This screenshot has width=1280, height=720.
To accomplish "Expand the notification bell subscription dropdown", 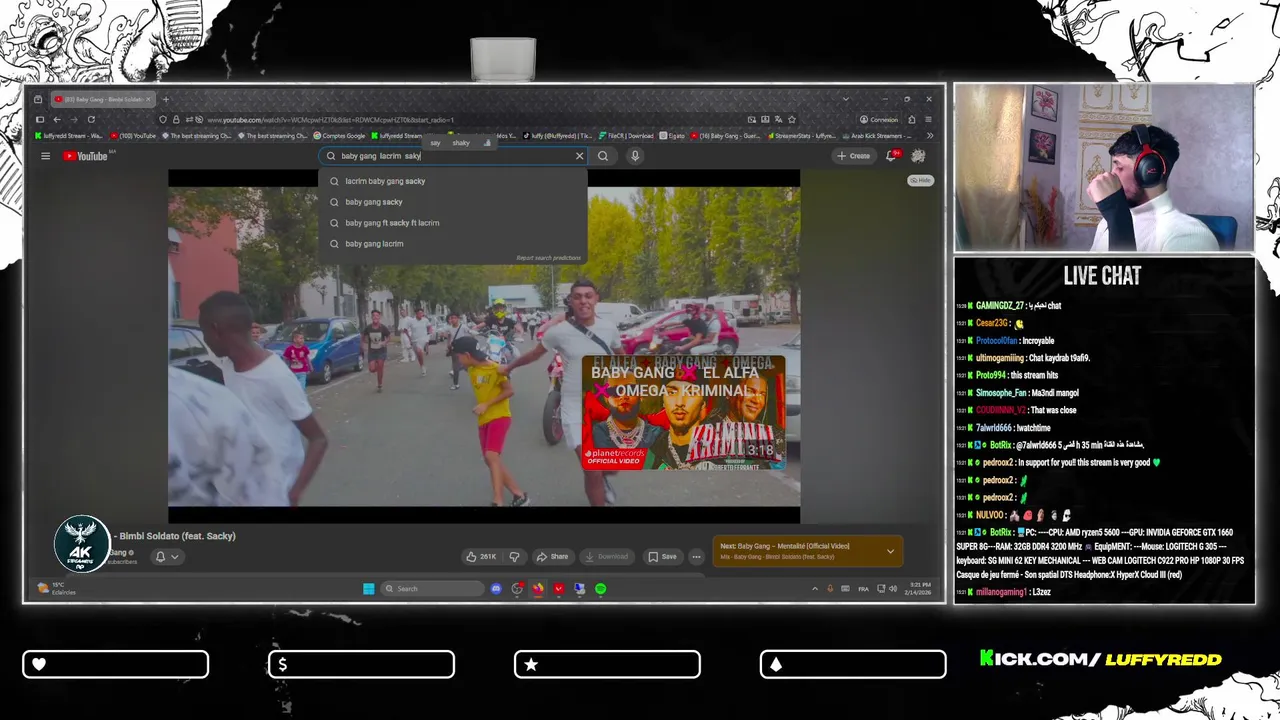I will coord(167,557).
